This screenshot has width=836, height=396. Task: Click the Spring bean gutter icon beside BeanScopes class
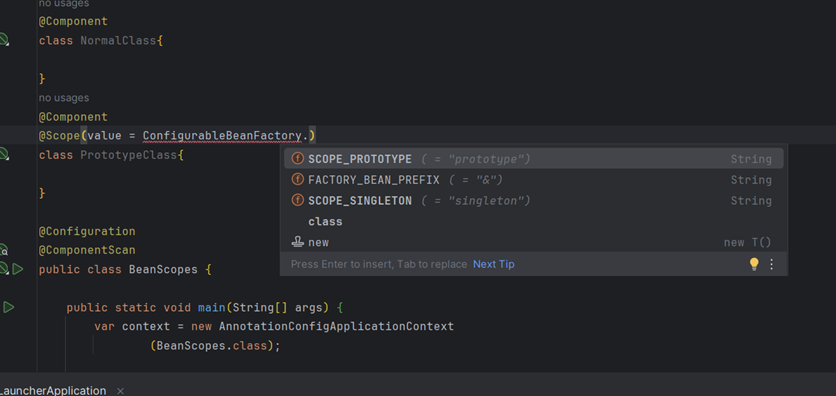click(4, 269)
